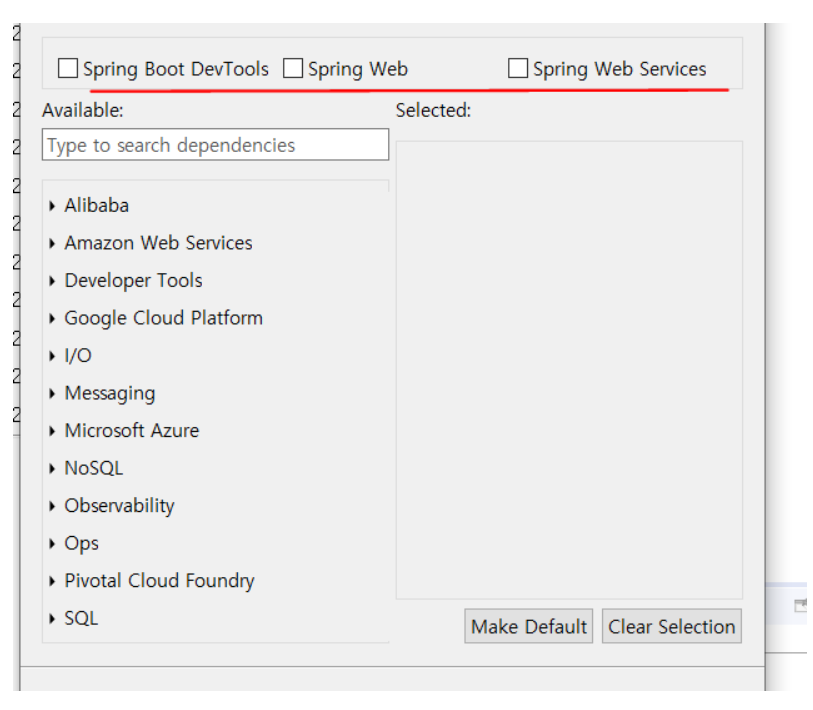Expand the NoSQL category arrow
The height and width of the screenshot is (710, 813).
tap(52, 469)
